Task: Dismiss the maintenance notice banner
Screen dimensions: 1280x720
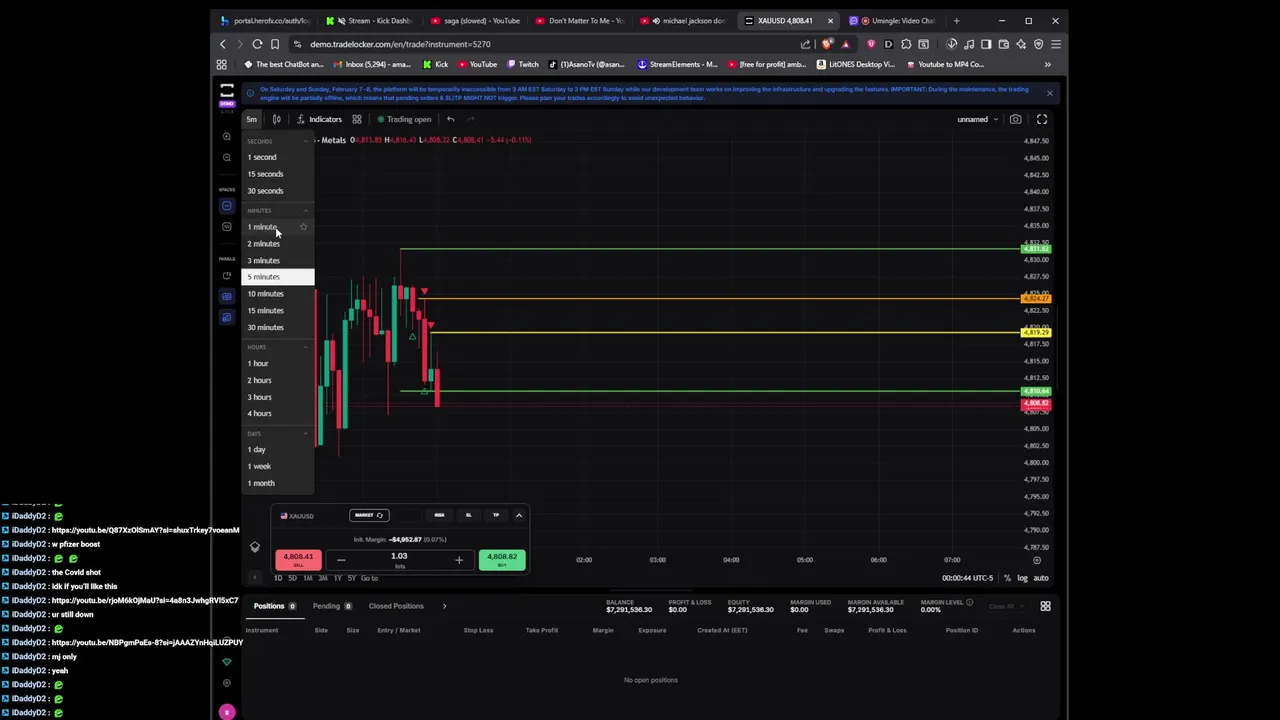Action: (x=1049, y=93)
